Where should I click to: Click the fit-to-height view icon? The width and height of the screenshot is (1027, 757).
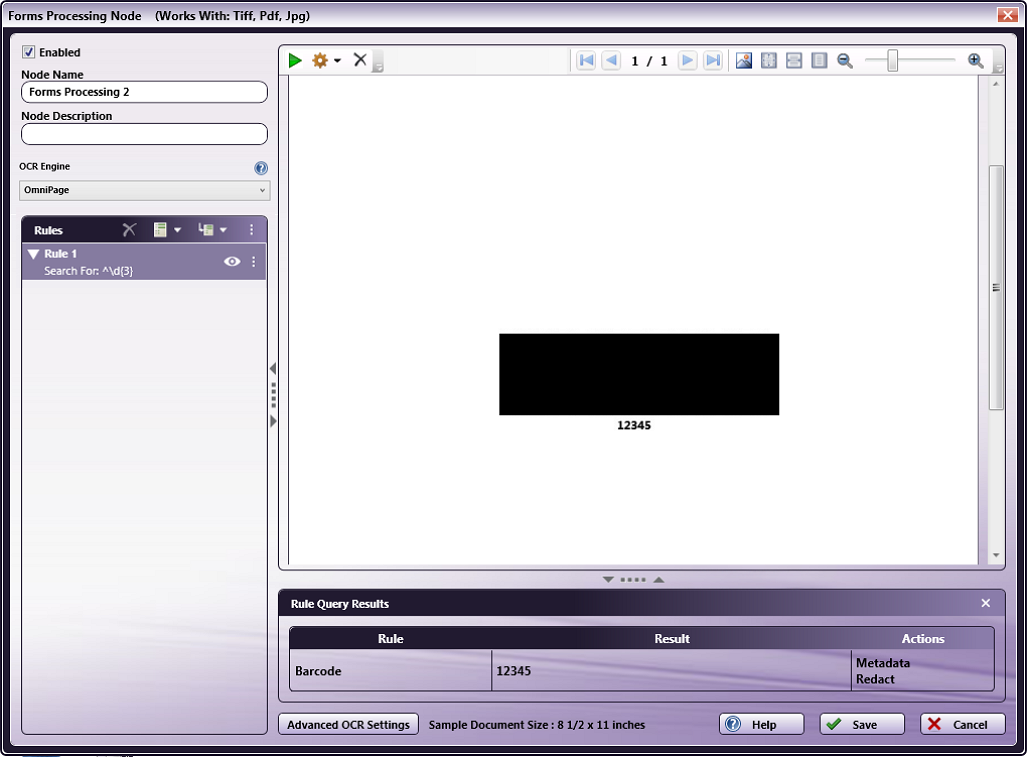[819, 60]
